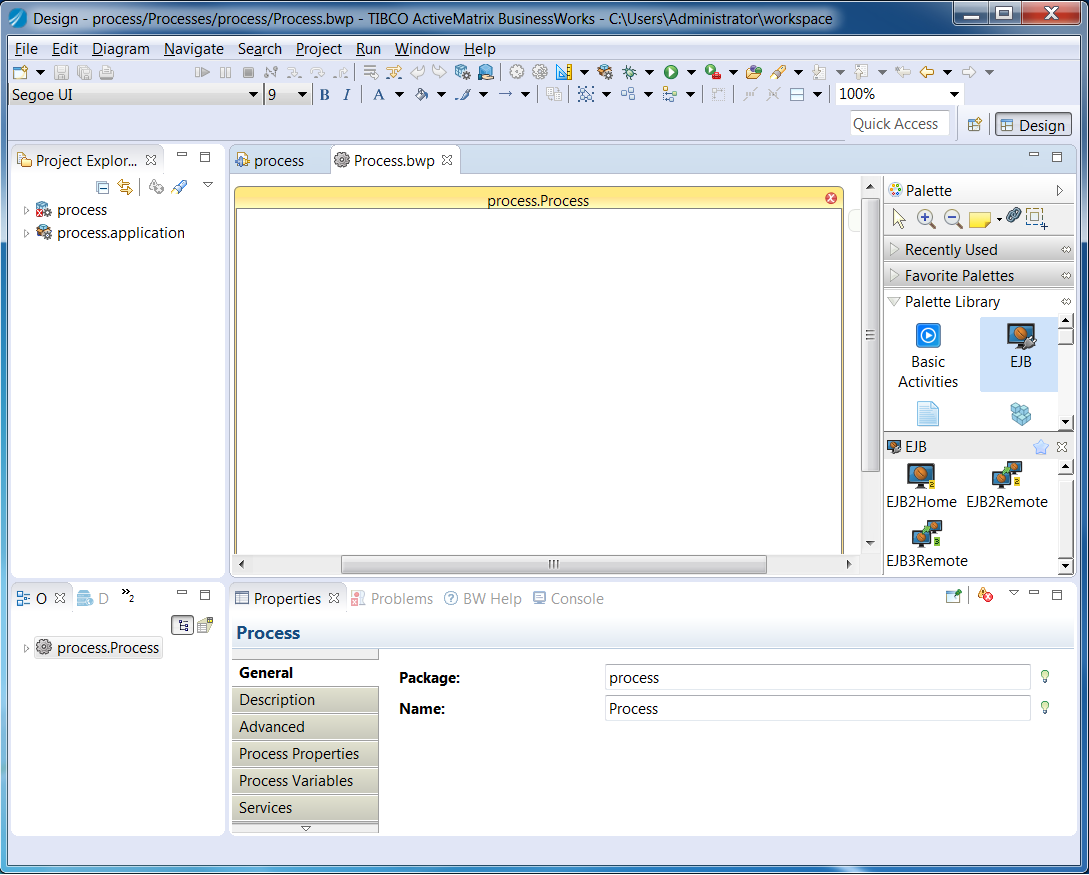Image resolution: width=1089 pixels, height=875 pixels.
Task: Switch to the Problems tab
Action: coord(392,599)
